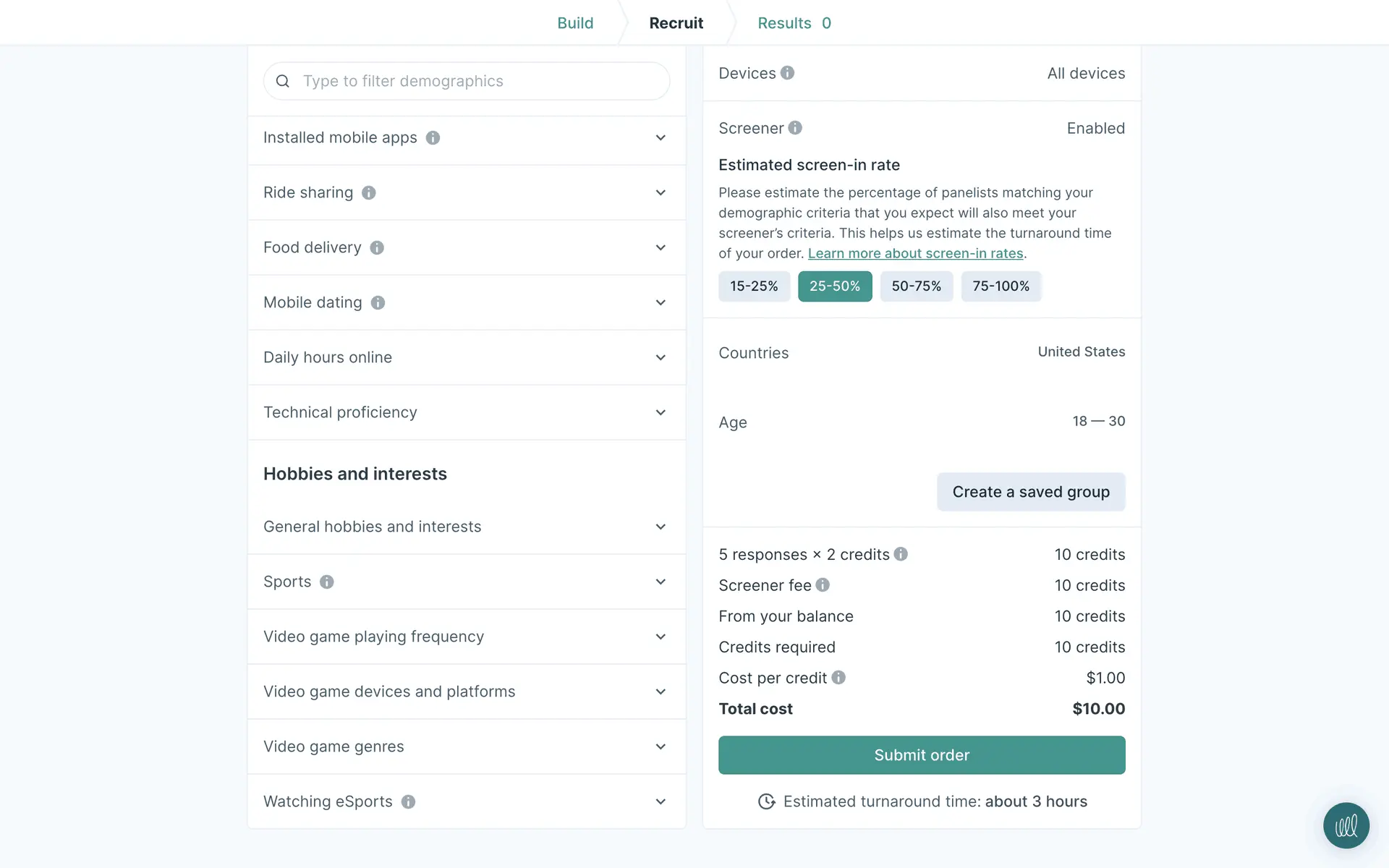
Task: Open the chat widget in the corner
Action: [x=1346, y=825]
